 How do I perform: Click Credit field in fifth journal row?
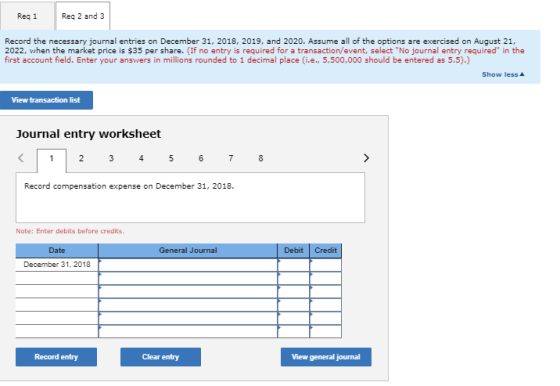tap(326, 318)
